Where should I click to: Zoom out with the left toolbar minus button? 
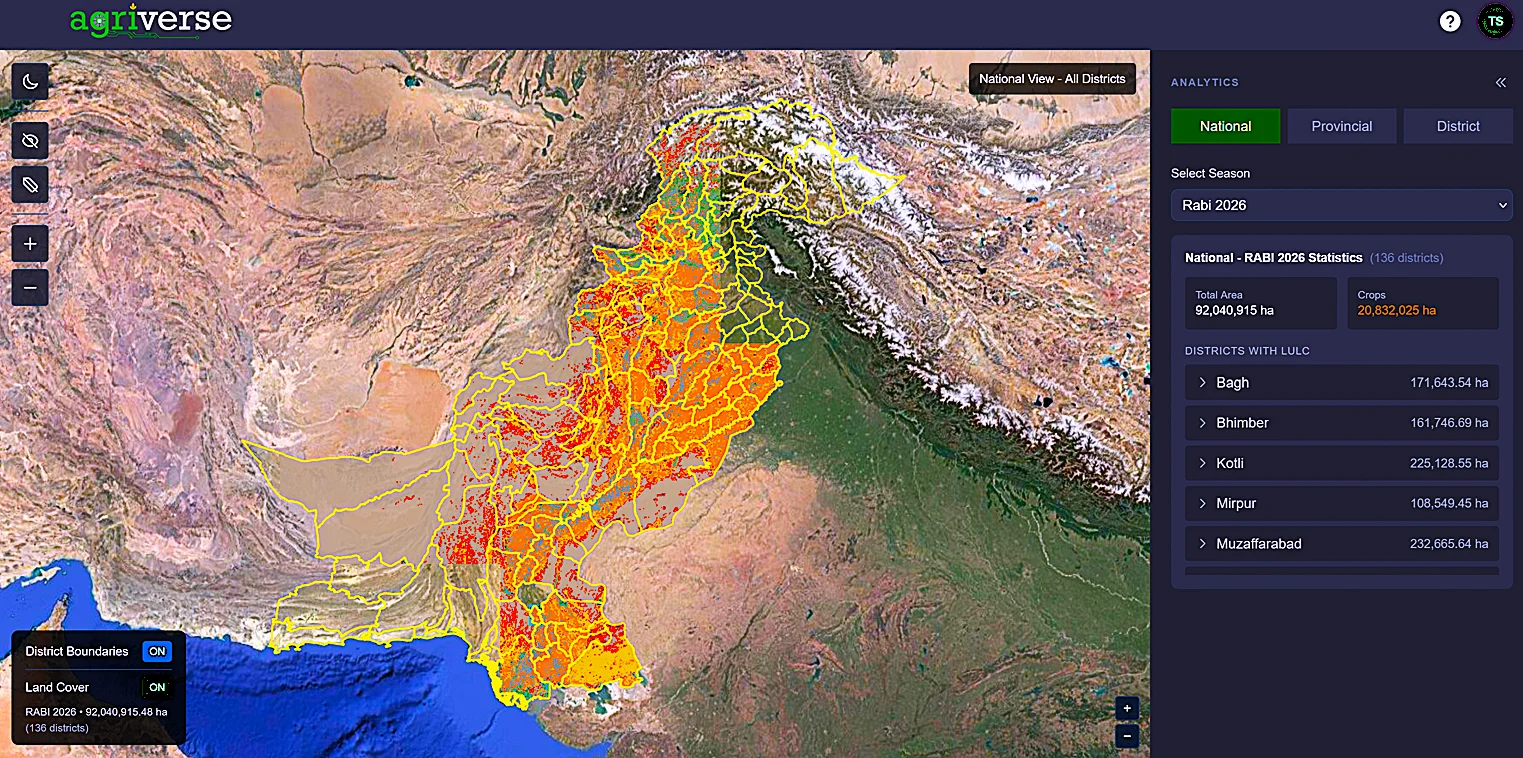click(x=30, y=288)
